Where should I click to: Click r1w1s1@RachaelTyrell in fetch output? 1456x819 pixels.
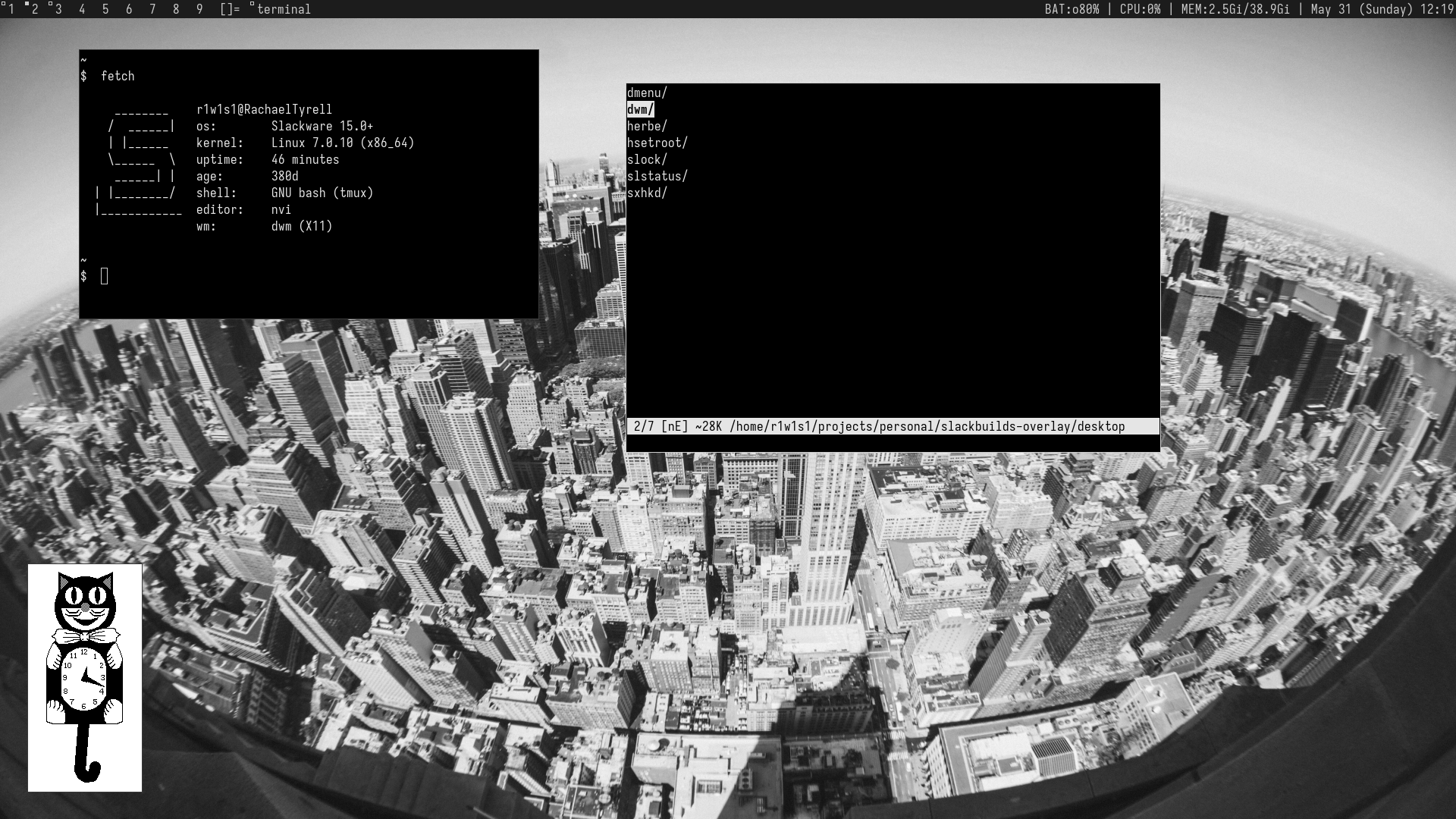click(x=264, y=109)
